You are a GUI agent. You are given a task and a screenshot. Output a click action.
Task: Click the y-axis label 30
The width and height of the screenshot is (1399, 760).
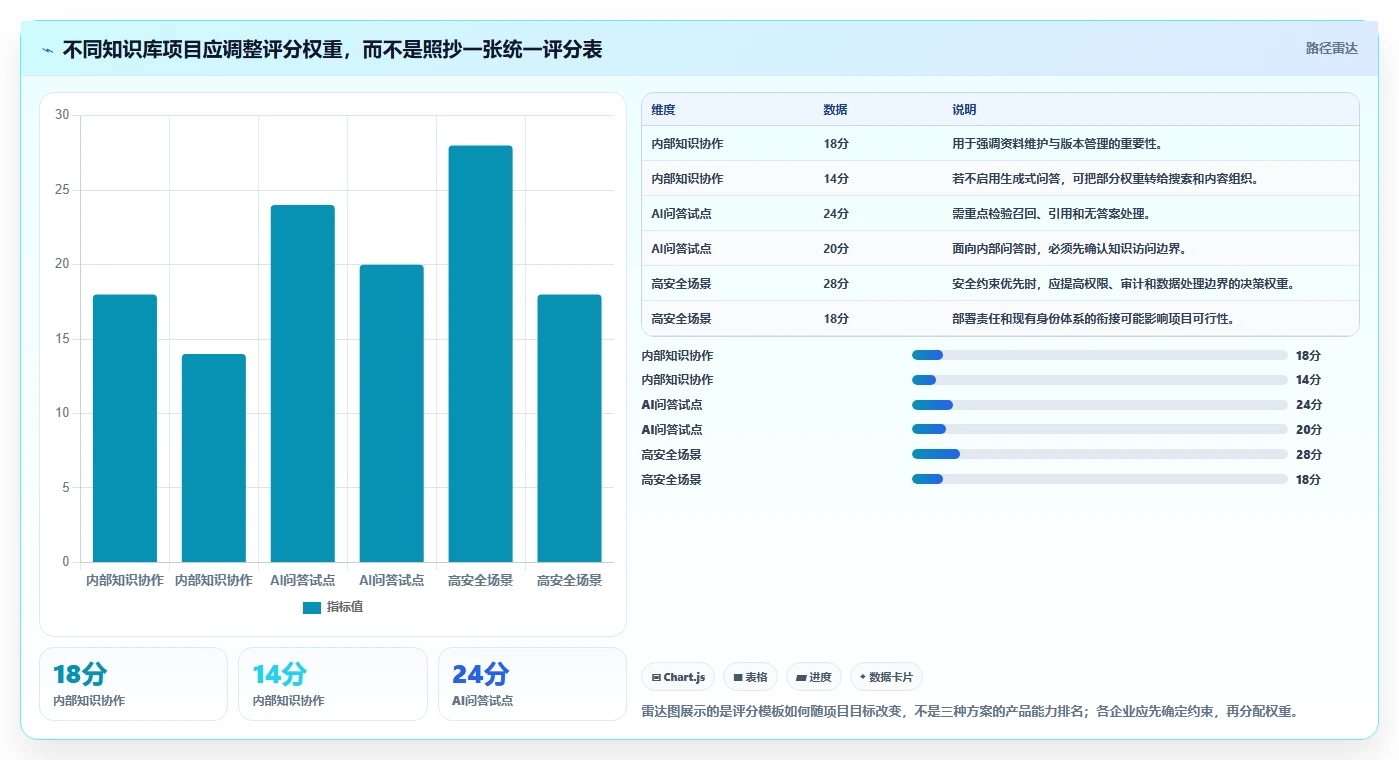(62, 115)
